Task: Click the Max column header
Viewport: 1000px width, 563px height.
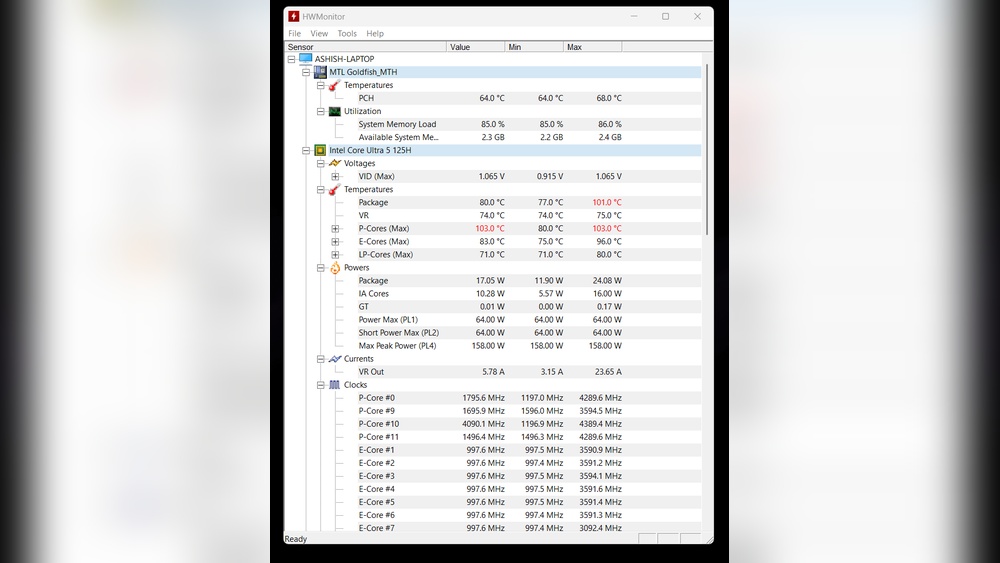Action: (x=593, y=47)
